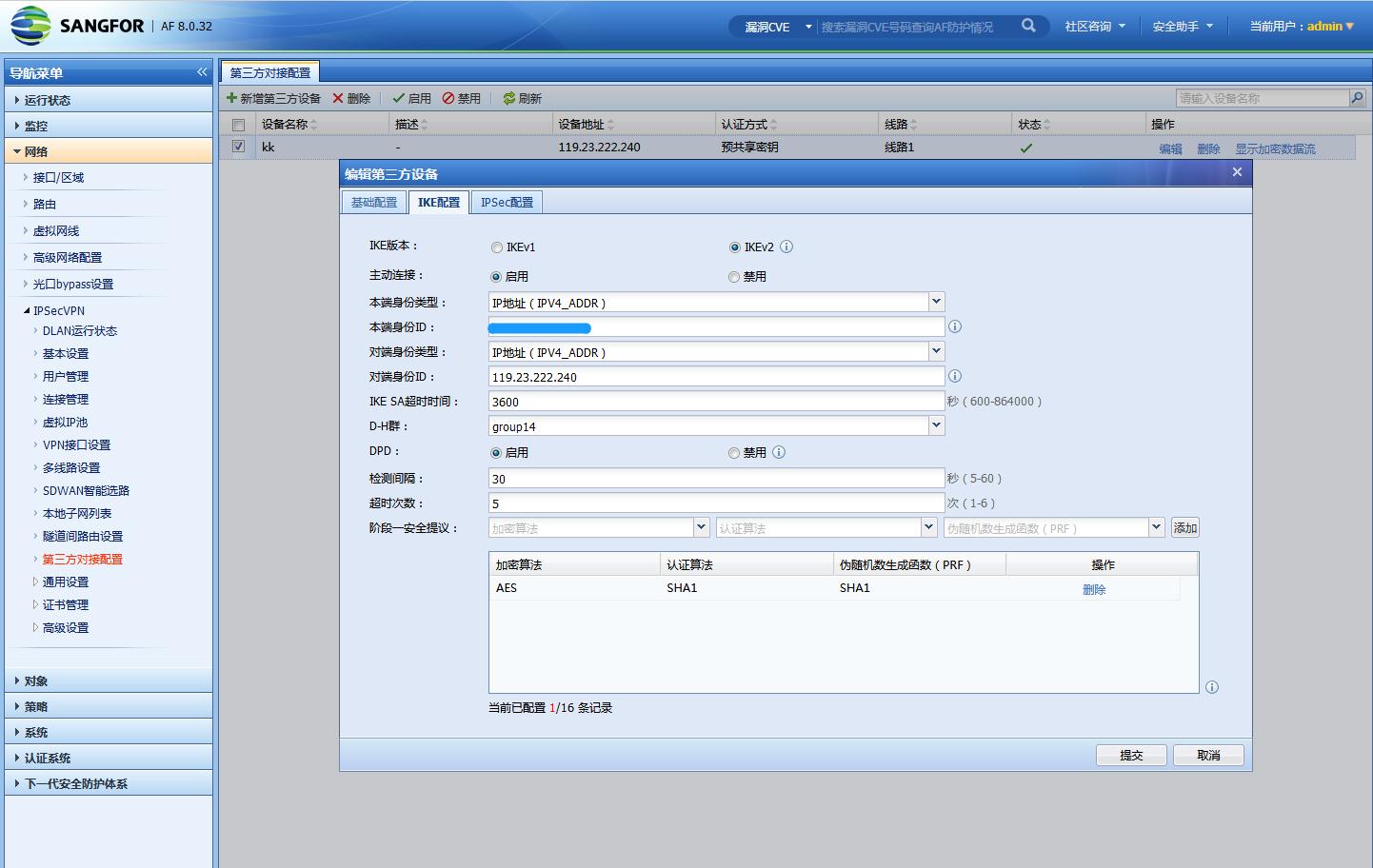Screen dimensions: 1373x868
Task: Click info icon beside proposal table
Action: [1212, 687]
